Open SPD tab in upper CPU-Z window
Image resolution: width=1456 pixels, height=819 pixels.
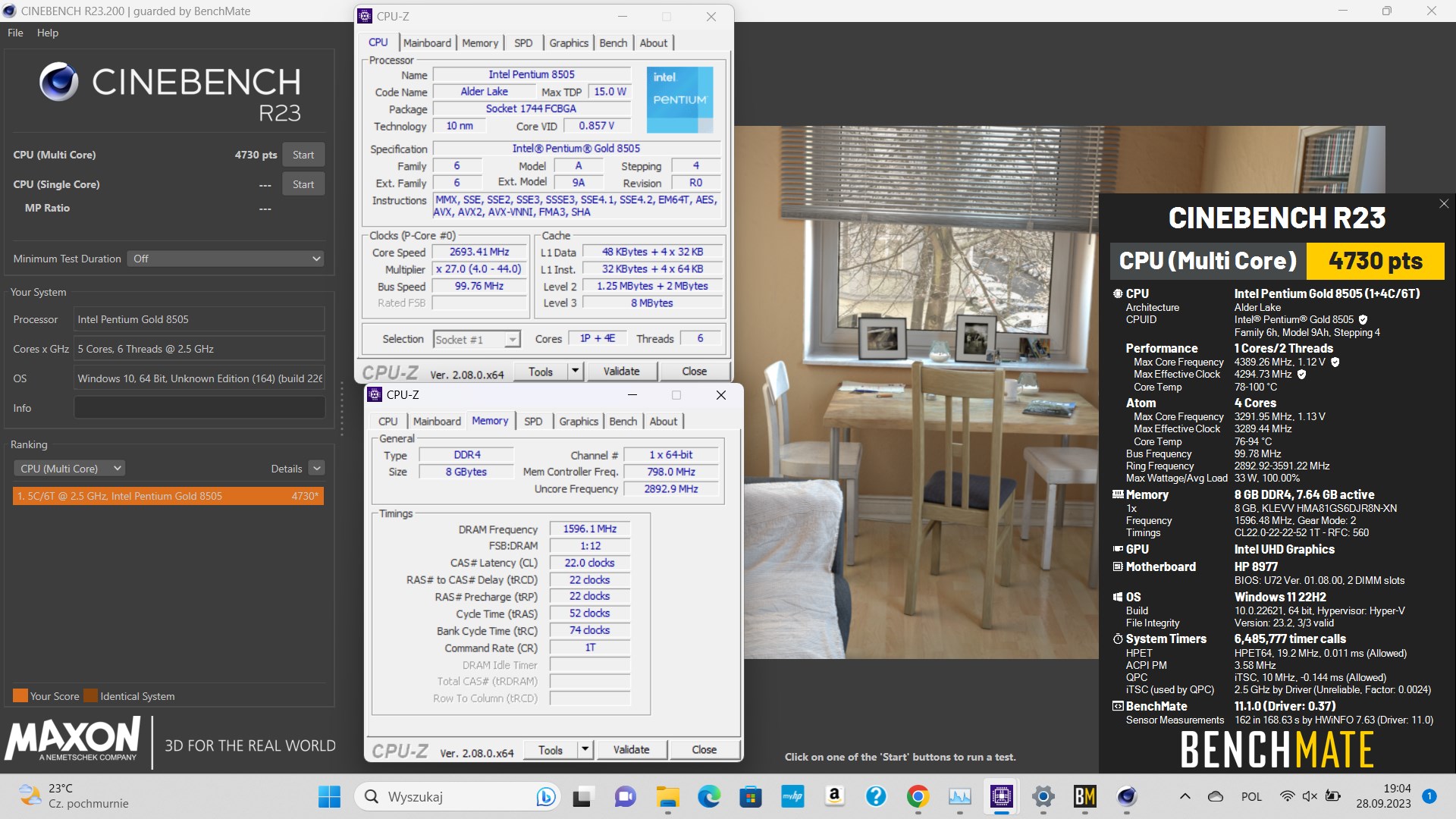point(523,43)
